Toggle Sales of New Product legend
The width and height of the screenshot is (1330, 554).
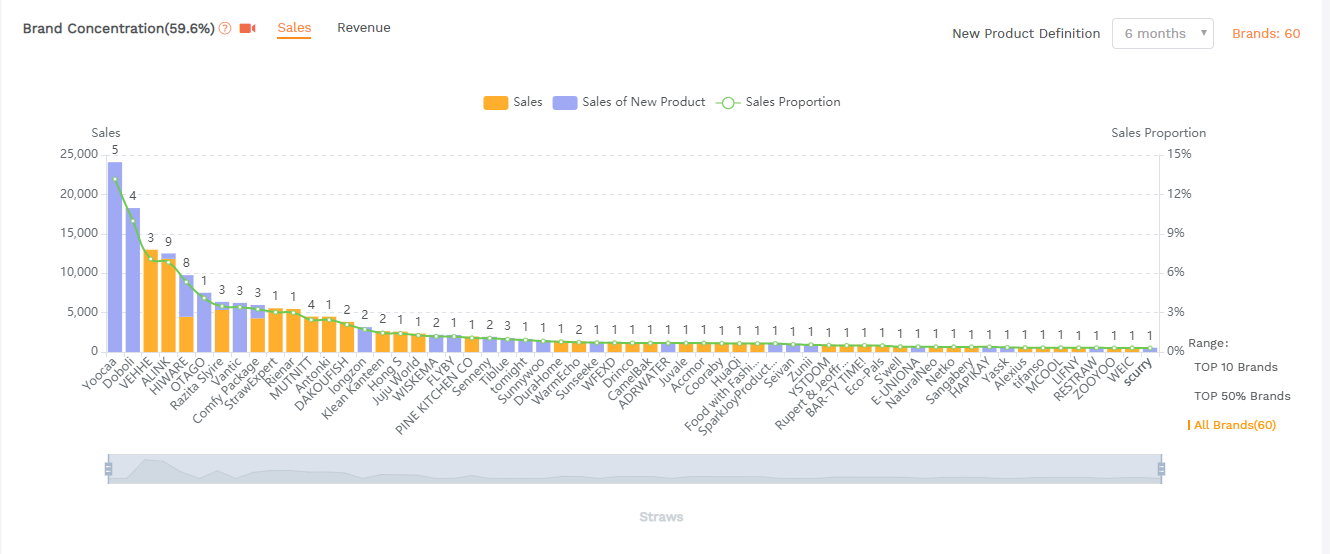563,102
